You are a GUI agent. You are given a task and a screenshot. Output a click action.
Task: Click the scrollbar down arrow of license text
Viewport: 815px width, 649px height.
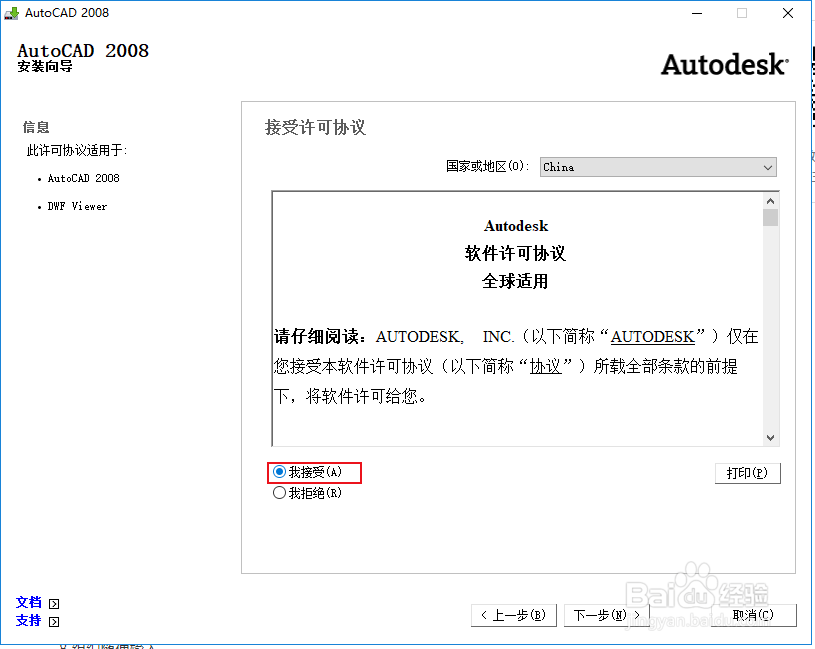(771, 437)
